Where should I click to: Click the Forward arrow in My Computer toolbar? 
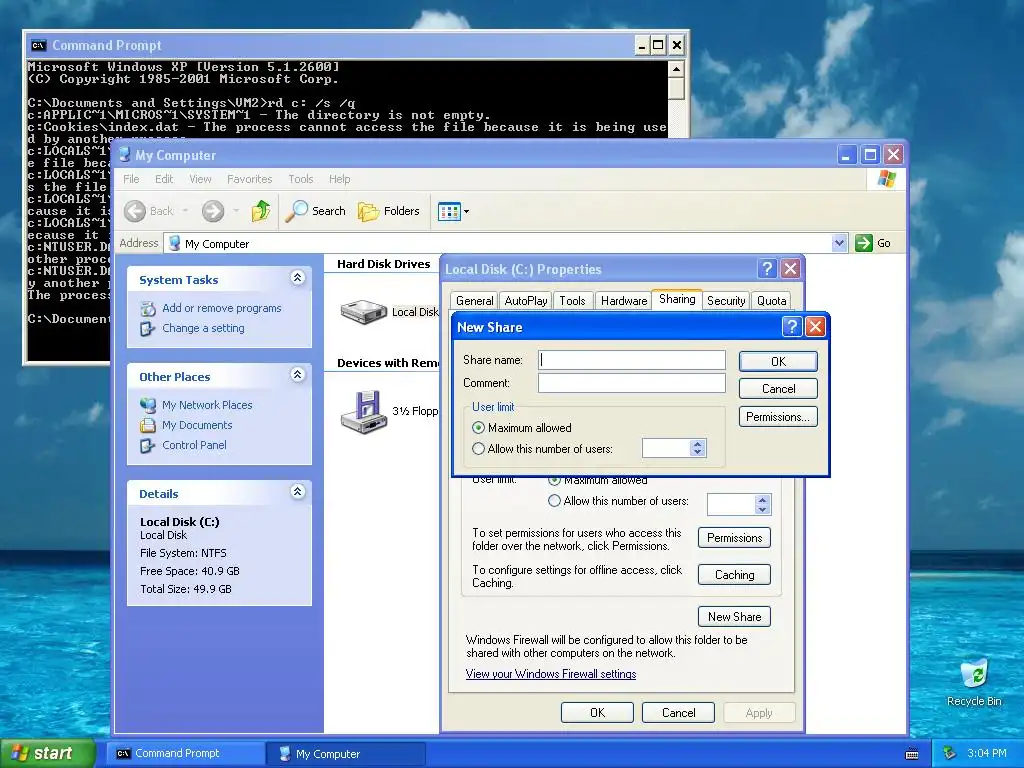pyautogui.click(x=213, y=211)
